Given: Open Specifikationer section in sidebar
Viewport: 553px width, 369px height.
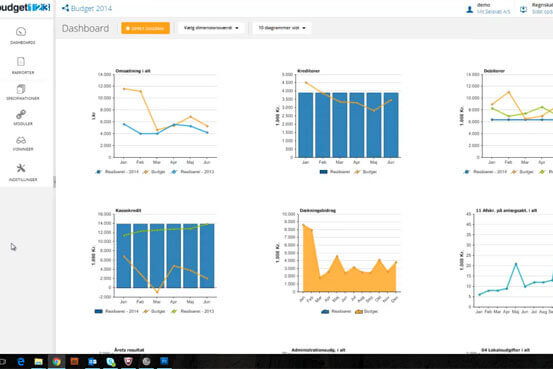Looking at the screenshot, I should [x=22, y=92].
